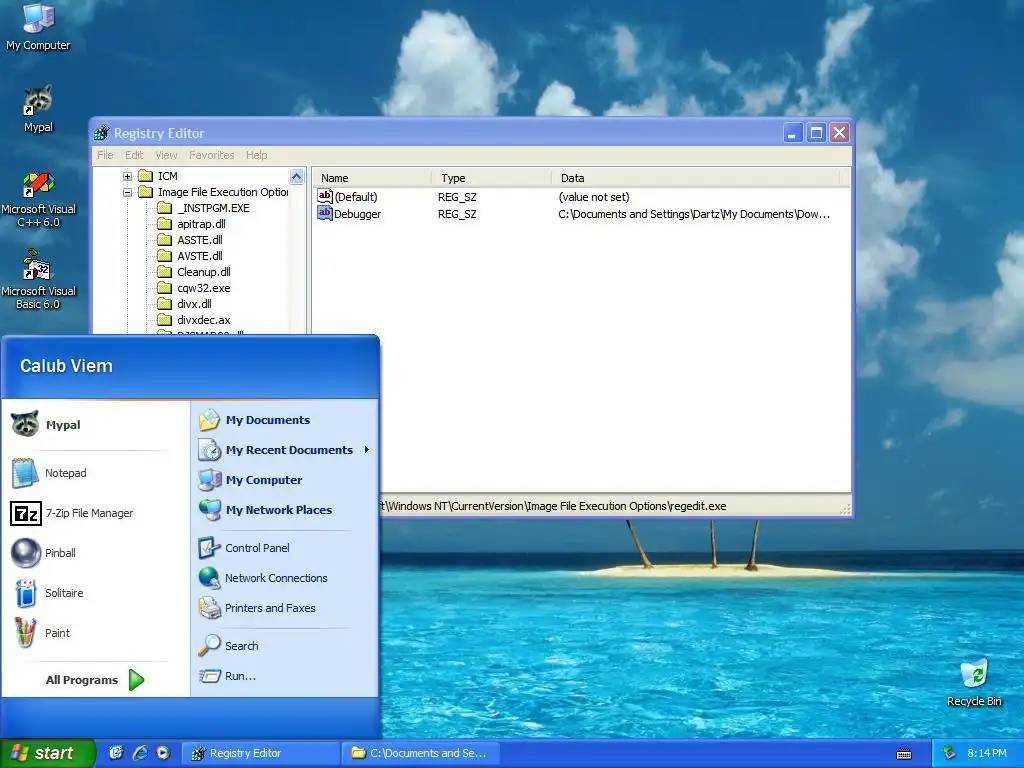Screen dimensions: 1024x768
Task: Click the Start button
Action: (48, 753)
